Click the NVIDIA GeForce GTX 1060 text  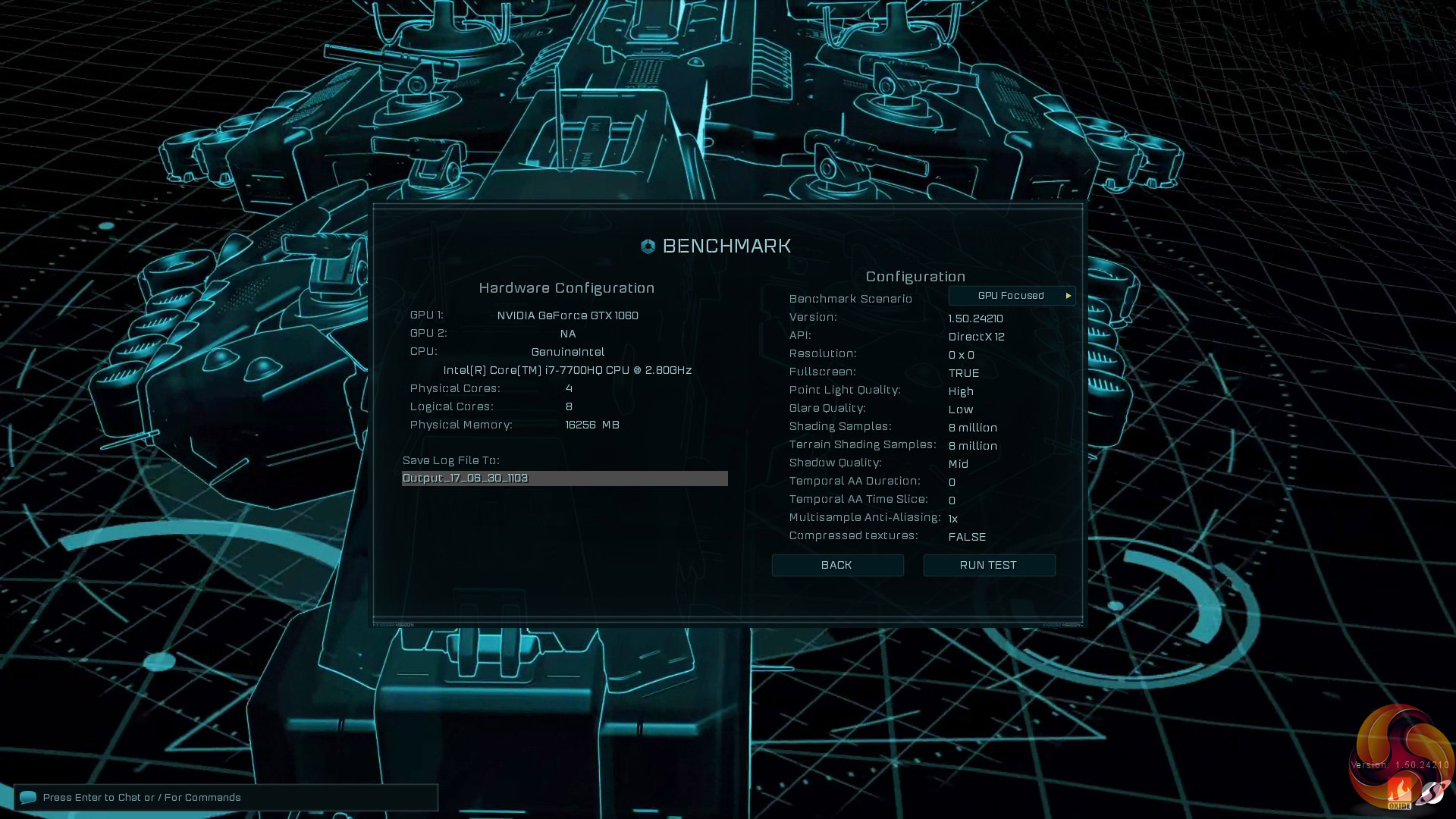coord(567,315)
